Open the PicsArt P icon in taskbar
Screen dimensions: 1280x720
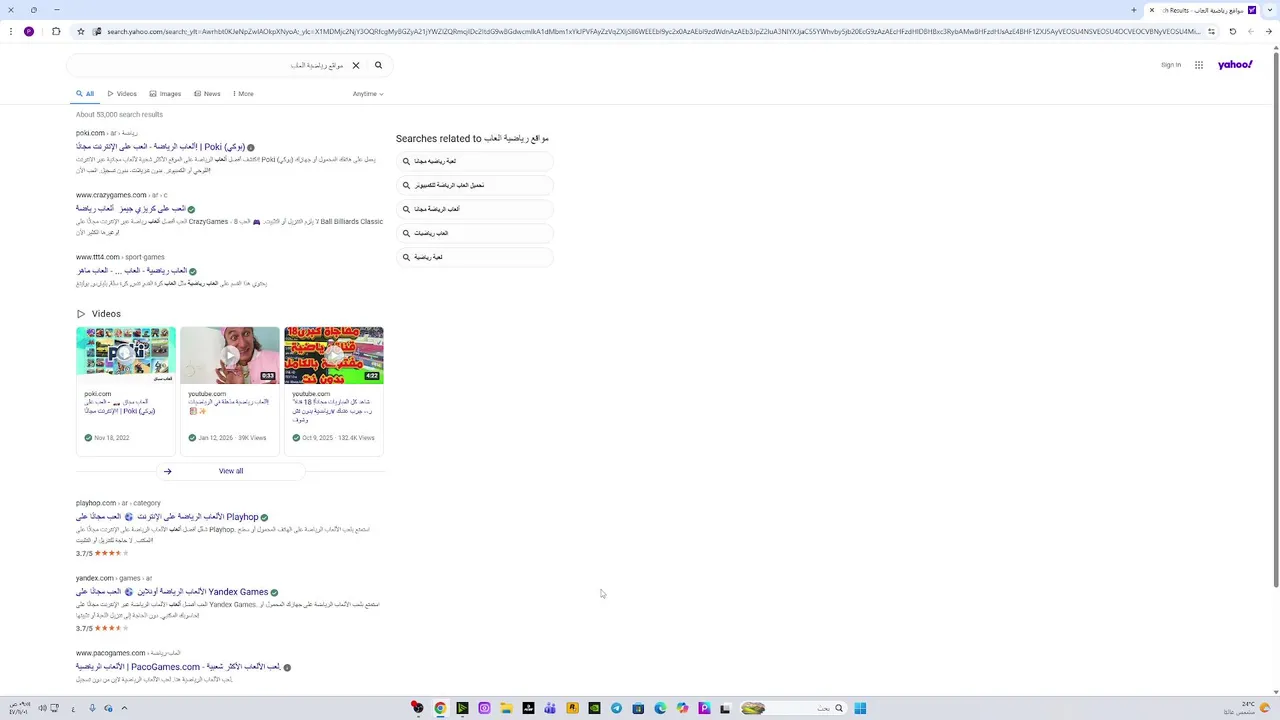point(704,708)
